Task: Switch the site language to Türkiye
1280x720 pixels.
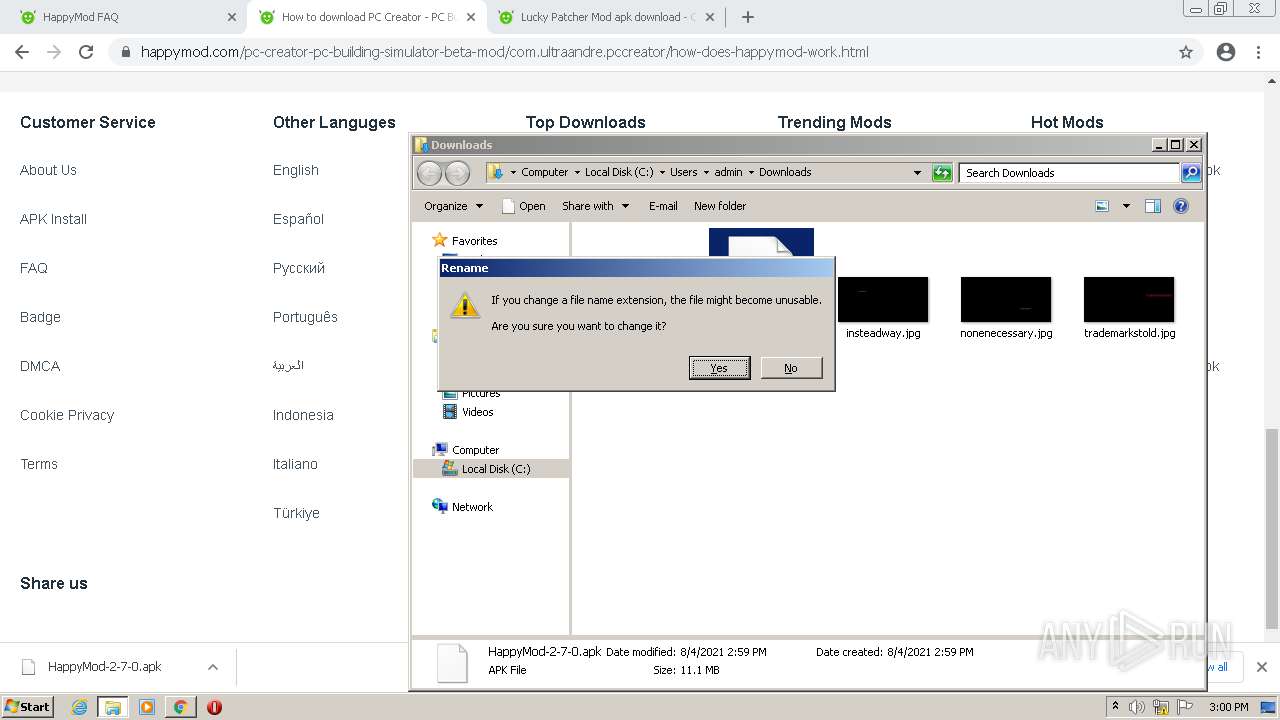Action: tap(296, 513)
